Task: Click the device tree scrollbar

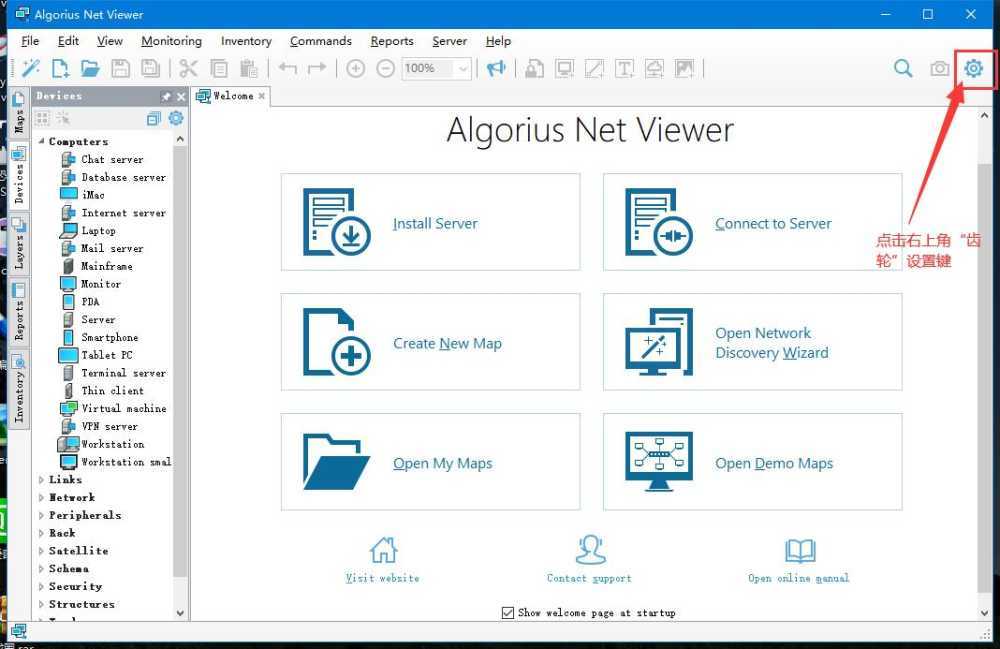Action: tap(182, 350)
